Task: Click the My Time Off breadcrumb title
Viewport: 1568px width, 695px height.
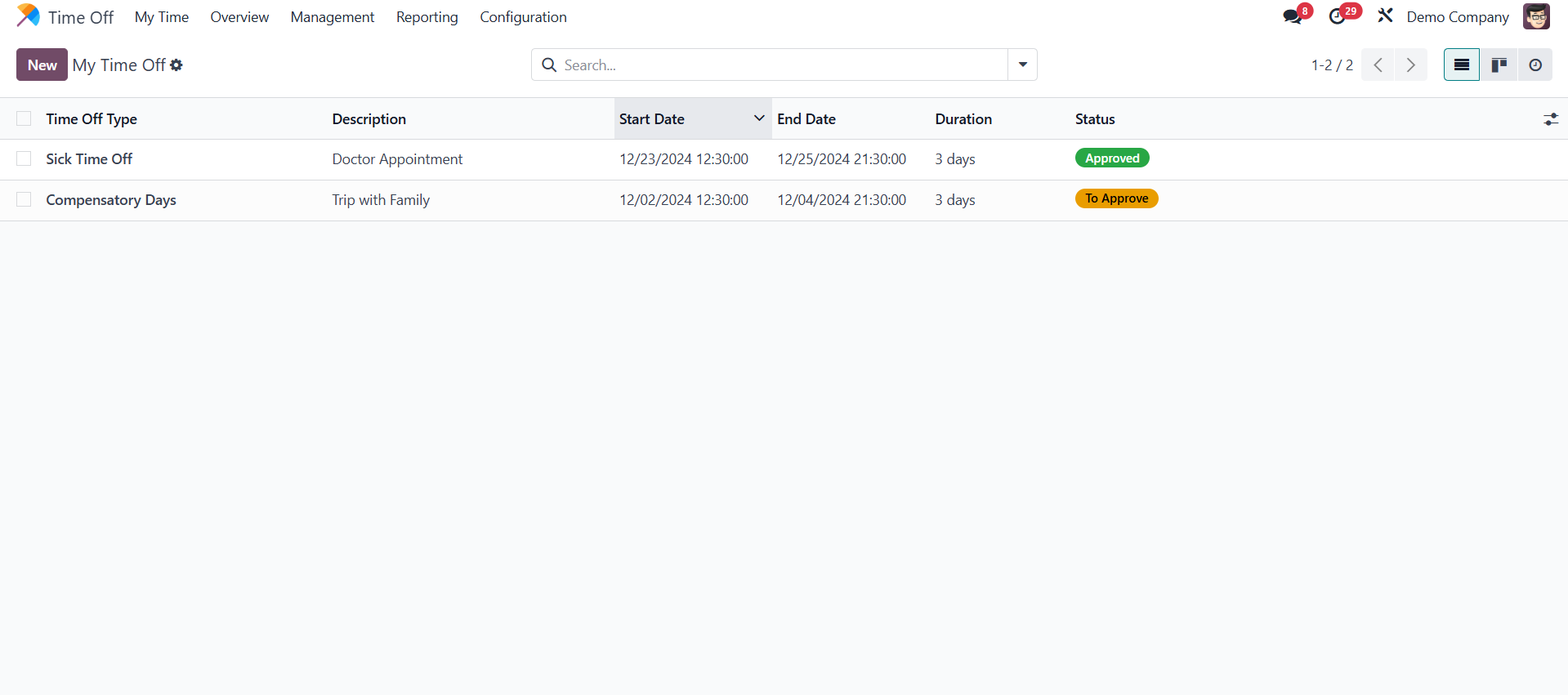Action: pyautogui.click(x=119, y=65)
